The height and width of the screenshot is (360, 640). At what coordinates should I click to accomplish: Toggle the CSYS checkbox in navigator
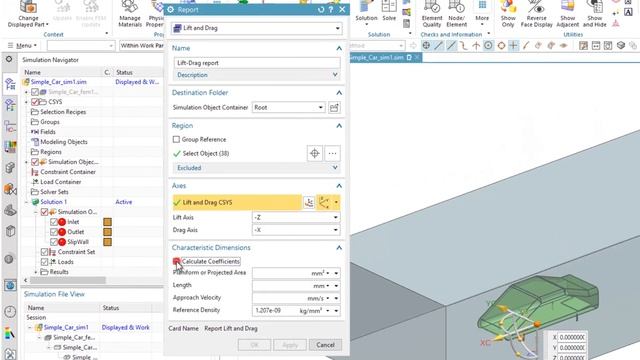click(x=35, y=102)
